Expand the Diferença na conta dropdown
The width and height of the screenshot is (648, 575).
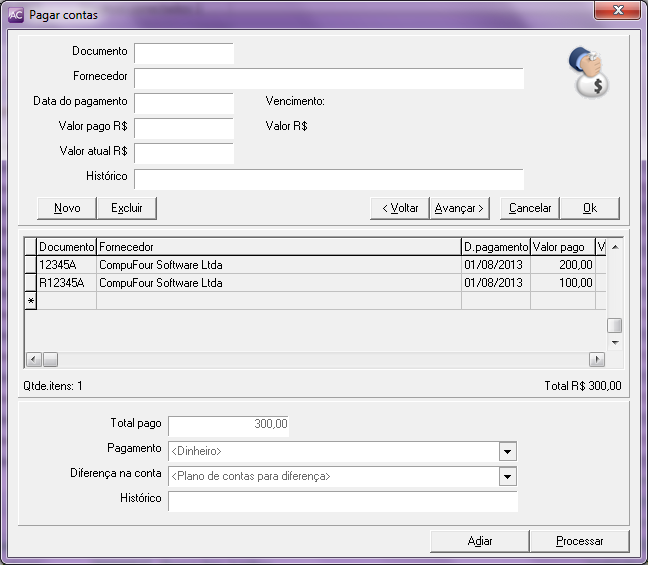pyautogui.click(x=508, y=477)
